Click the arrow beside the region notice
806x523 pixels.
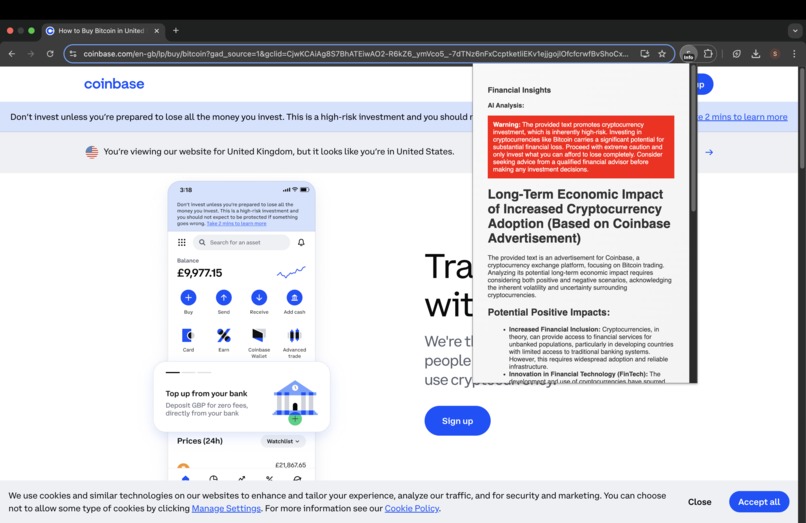tap(709, 152)
